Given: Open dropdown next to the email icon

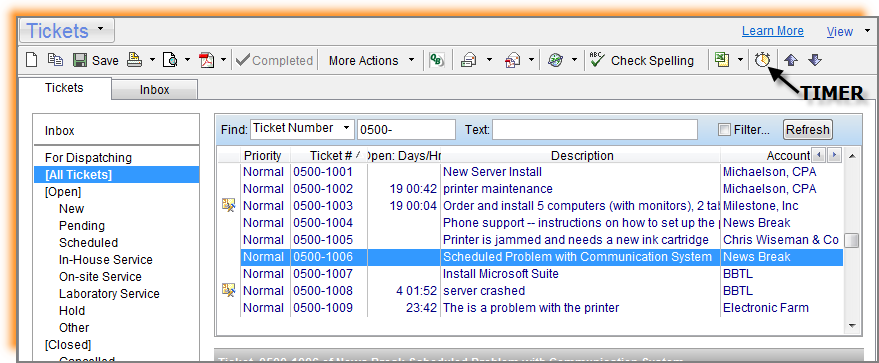Looking at the screenshot, I should click(x=531, y=60).
